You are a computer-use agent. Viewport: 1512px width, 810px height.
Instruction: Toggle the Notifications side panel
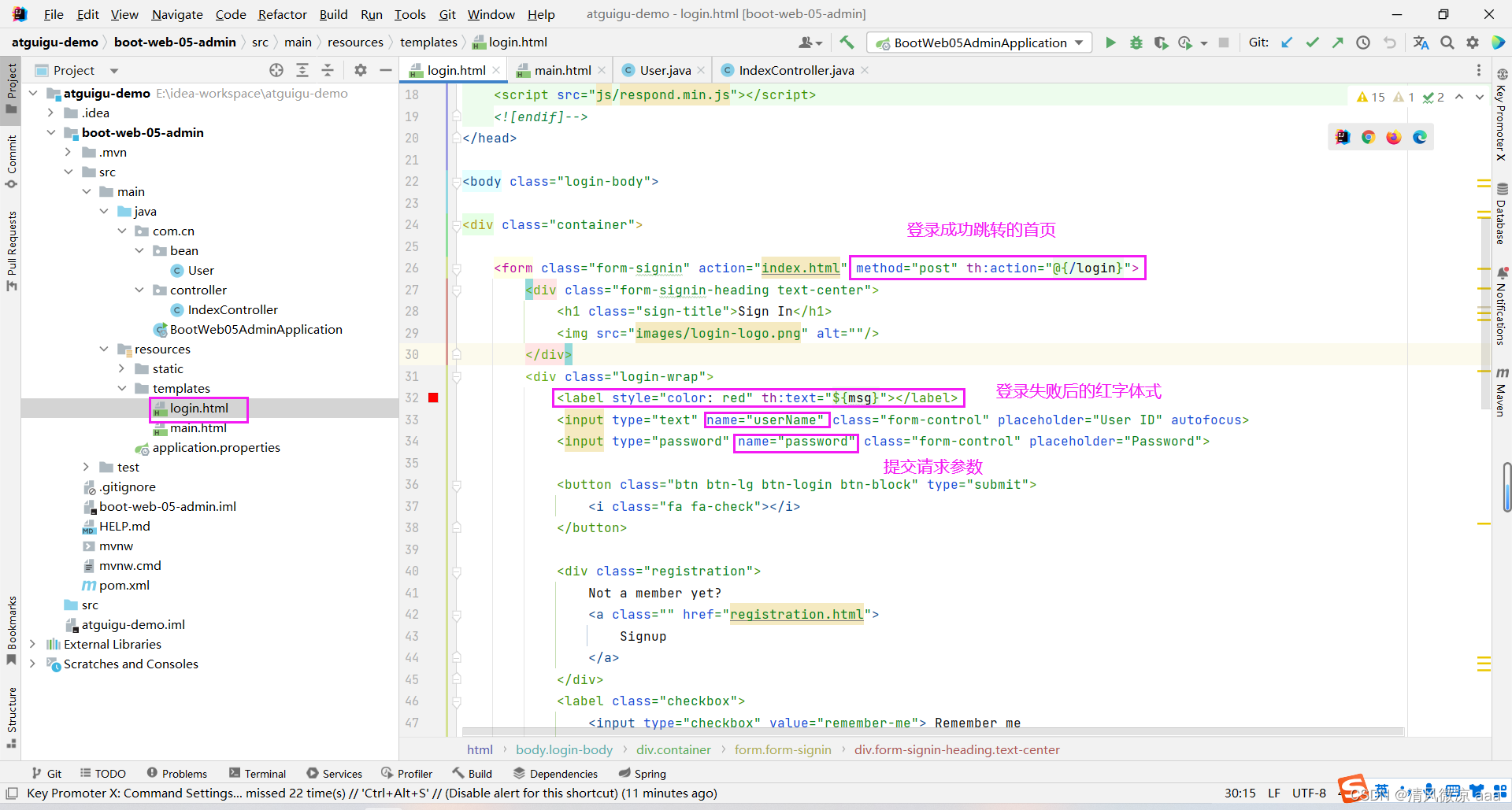[x=1502, y=306]
